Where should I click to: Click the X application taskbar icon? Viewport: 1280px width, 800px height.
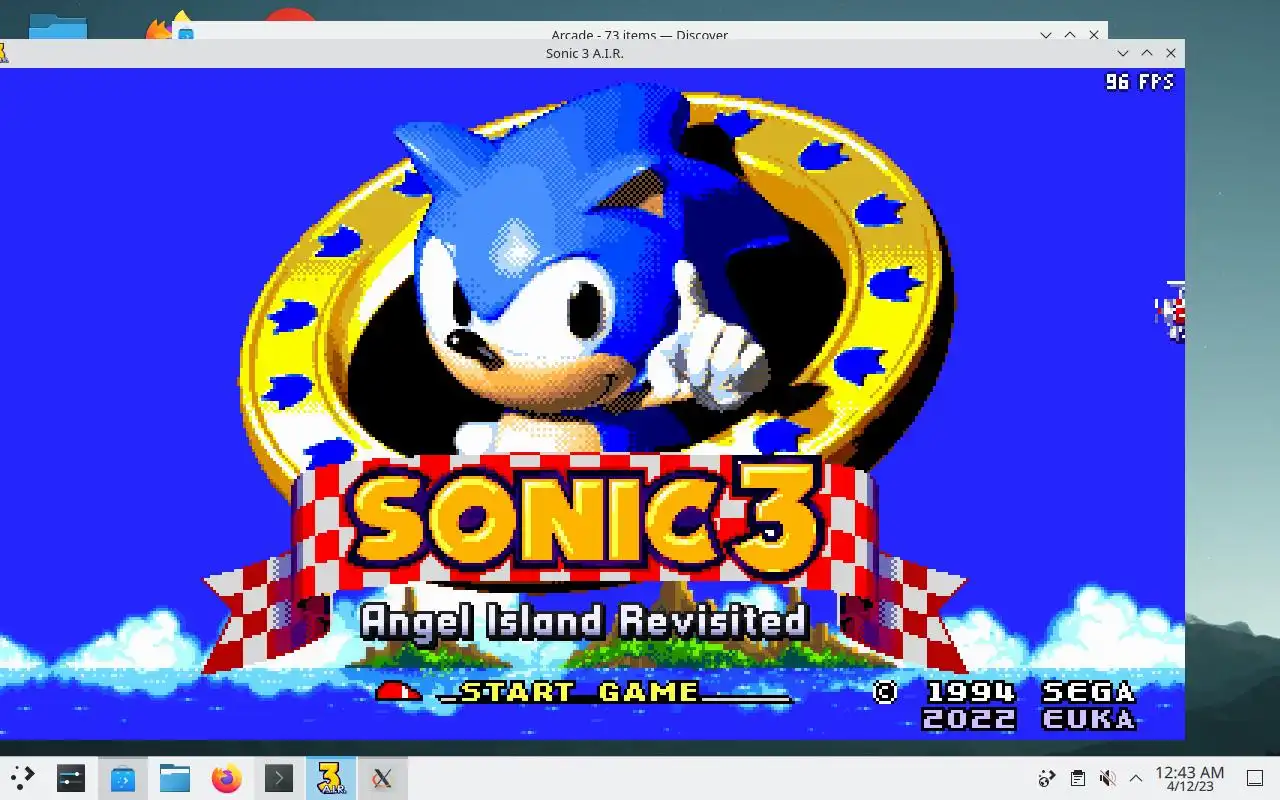(381, 778)
